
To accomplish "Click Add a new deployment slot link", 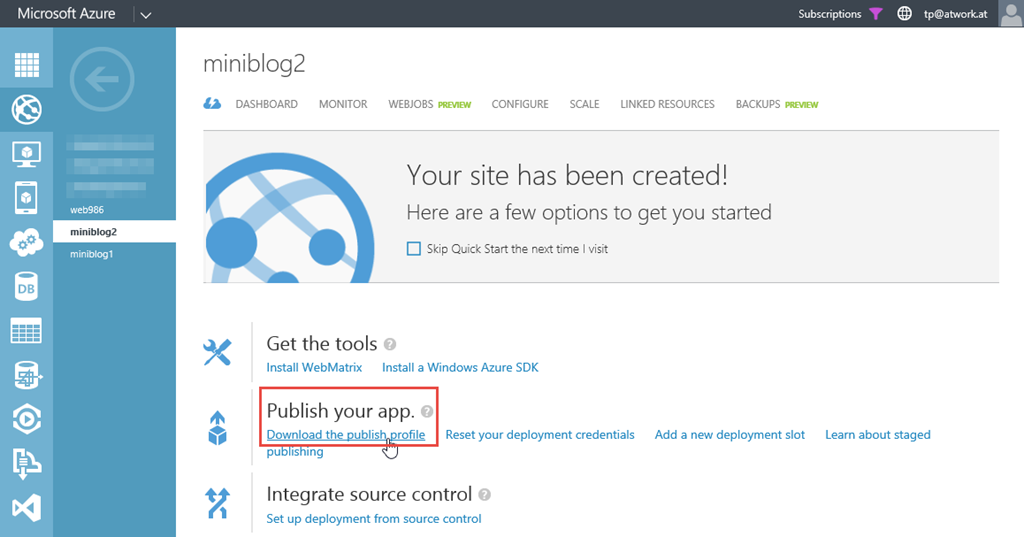I will click(x=730, y=435).
